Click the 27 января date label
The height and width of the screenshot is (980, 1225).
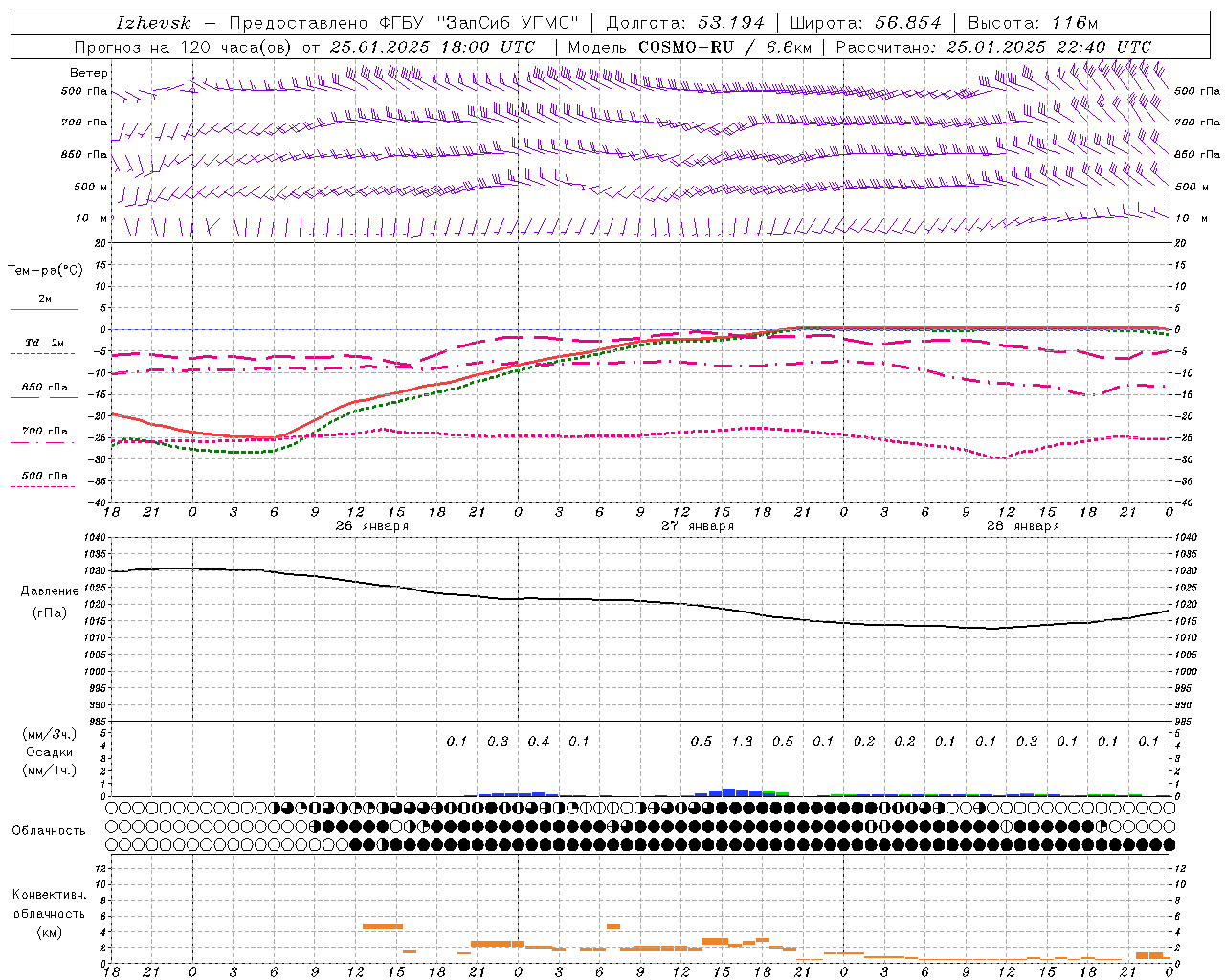click(698, 526)
